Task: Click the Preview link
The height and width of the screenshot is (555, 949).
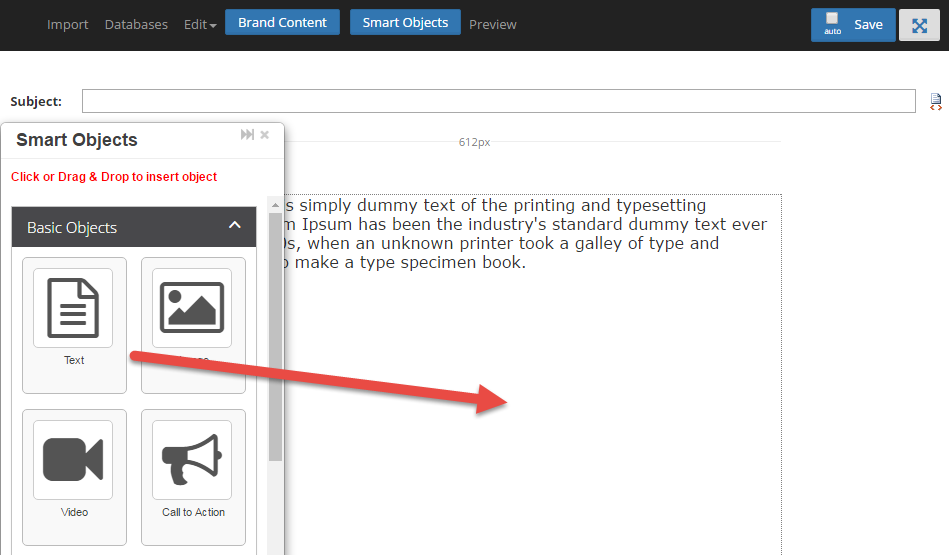Action: pyautogui.click(x=493, y=24)
